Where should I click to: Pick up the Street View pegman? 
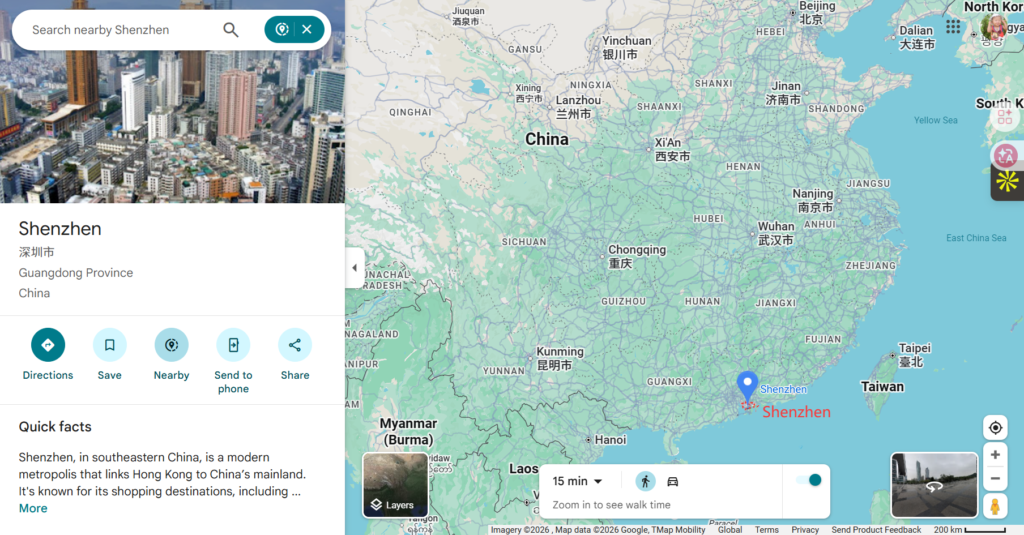995,506
